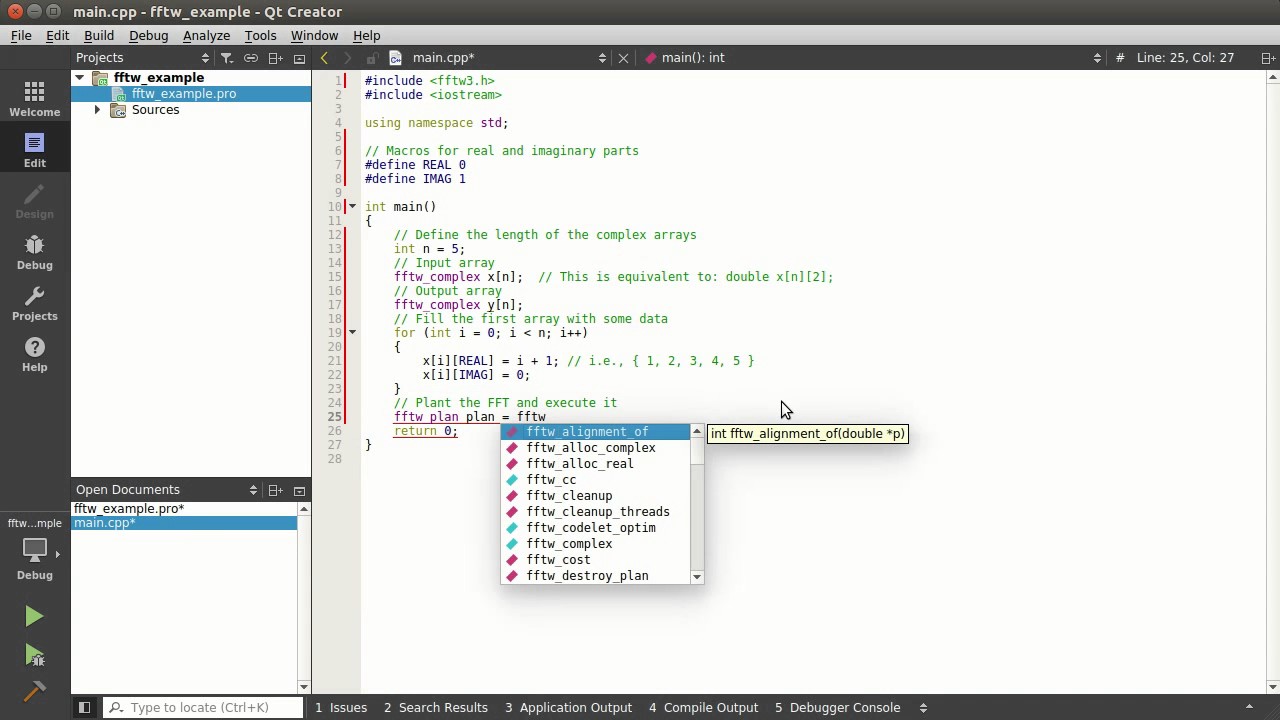Switch to Welcome mode in sidebar
This screenshot has height=720, width=1280.
click(34, 99)
